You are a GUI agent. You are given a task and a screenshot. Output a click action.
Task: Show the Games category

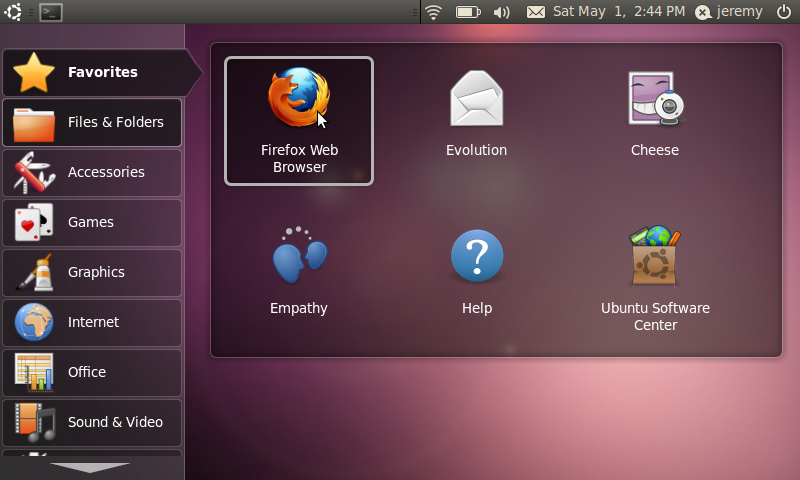coord(92,222)
